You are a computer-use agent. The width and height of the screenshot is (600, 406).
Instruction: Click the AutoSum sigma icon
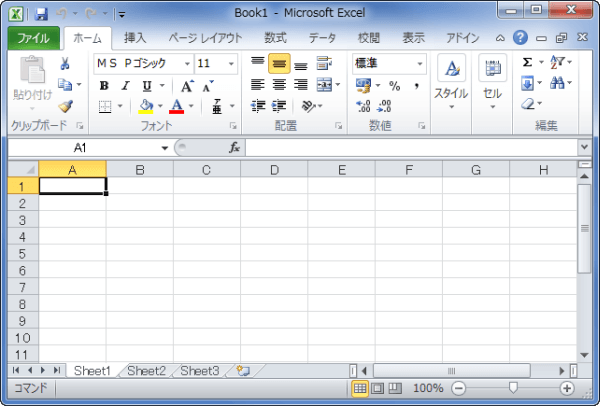coord(527,62)
